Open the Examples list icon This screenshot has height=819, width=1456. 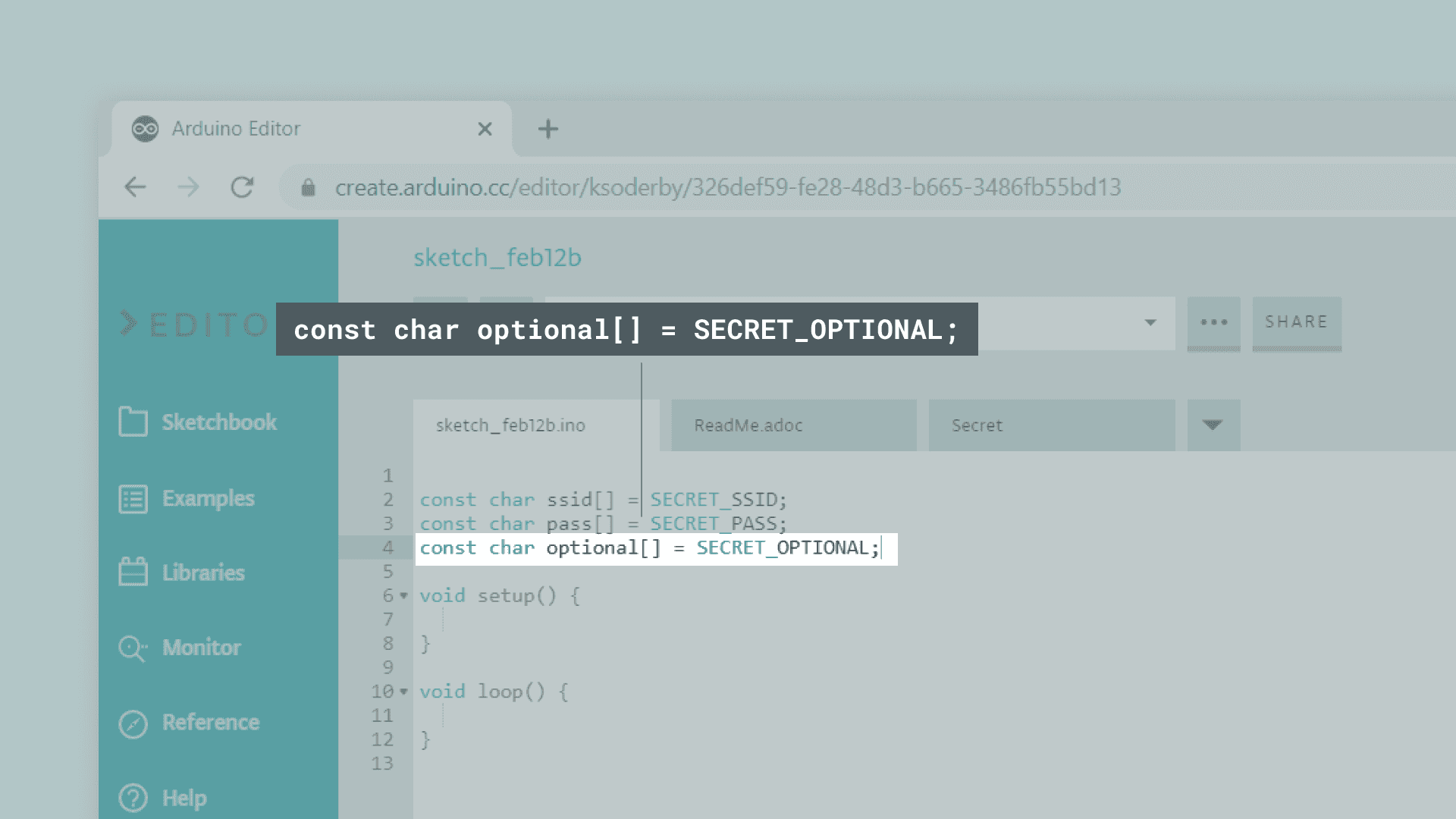pos(133,499)
